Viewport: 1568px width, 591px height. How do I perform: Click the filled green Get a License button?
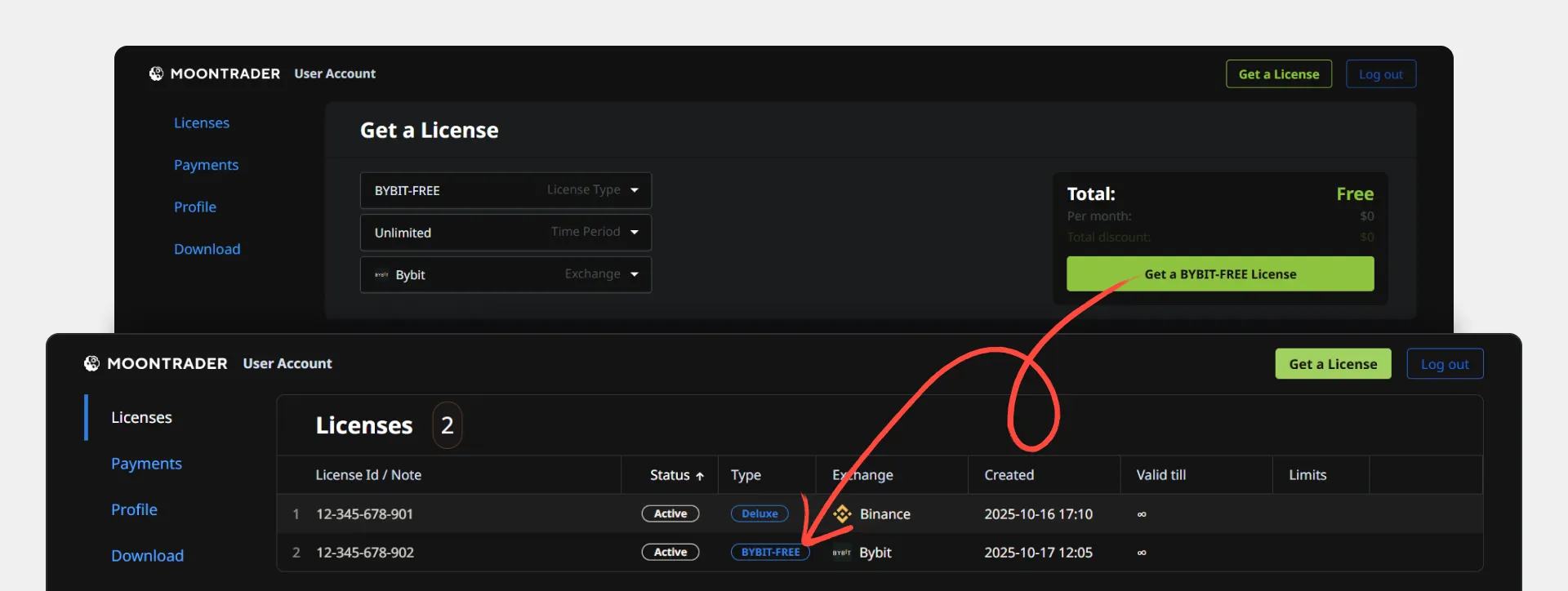[x=1333, y=364]
